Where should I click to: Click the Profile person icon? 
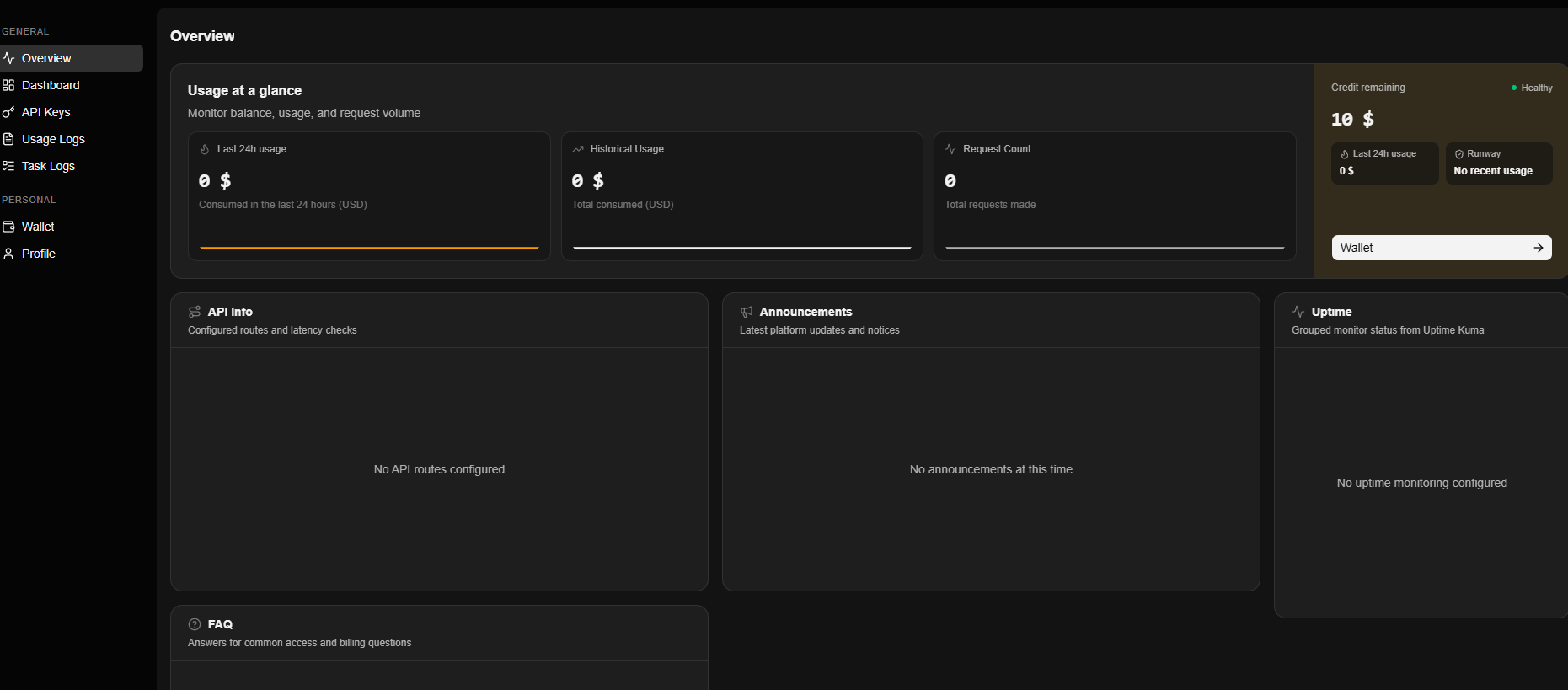point(8,254)
